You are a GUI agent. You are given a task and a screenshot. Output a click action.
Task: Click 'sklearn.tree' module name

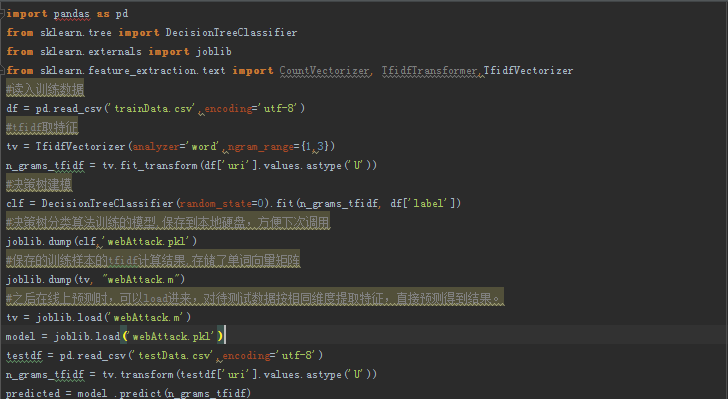point(76,33)
